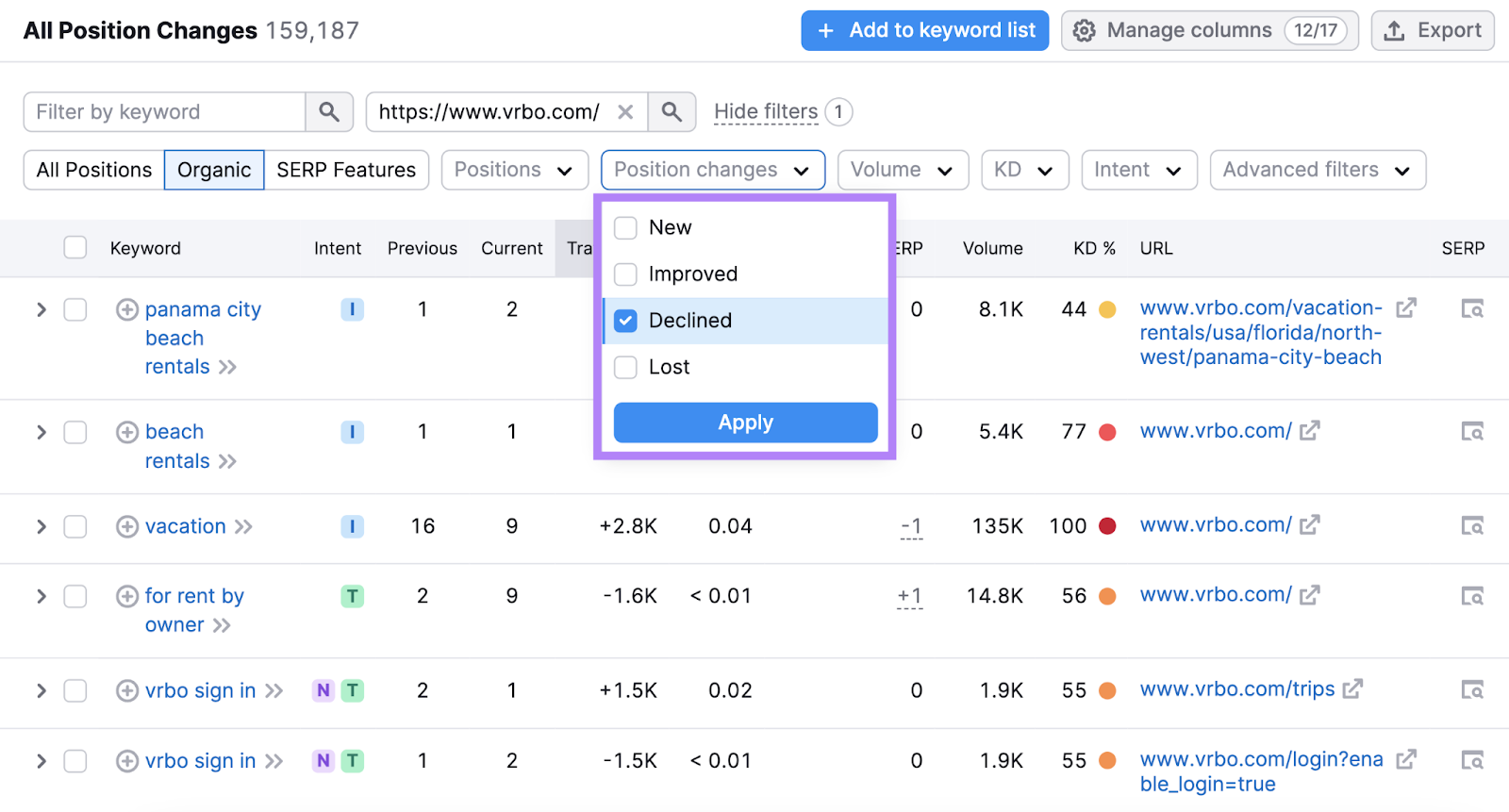Open external link icon next to www.vrbo.com/trips

(1352, 689)
